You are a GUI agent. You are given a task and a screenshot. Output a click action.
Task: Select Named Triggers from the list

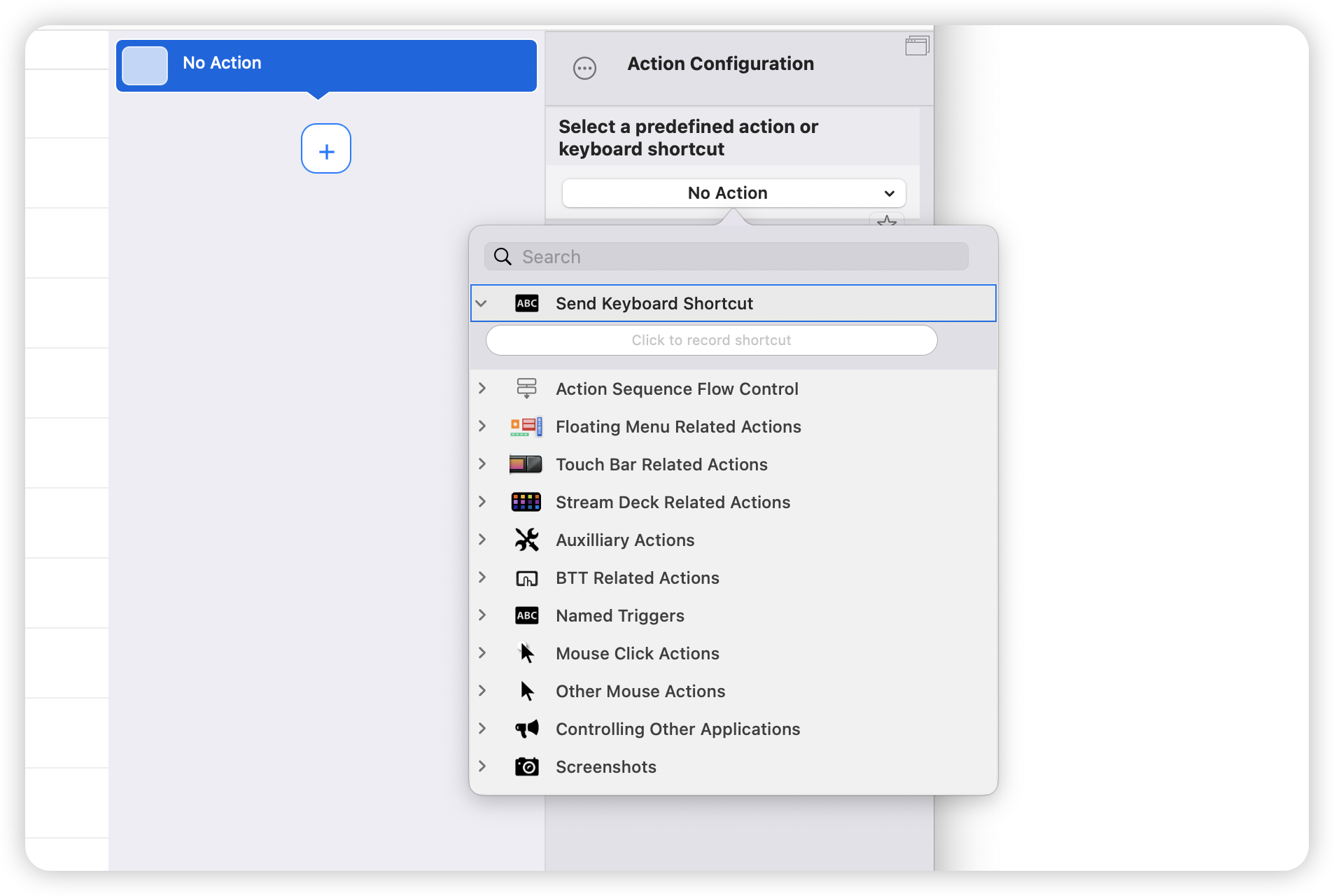point(620,616)
